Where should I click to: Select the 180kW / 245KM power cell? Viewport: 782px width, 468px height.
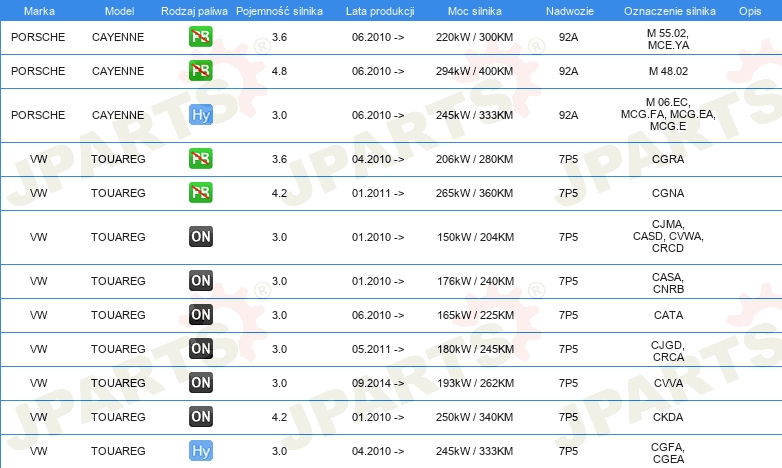(475, 349)
